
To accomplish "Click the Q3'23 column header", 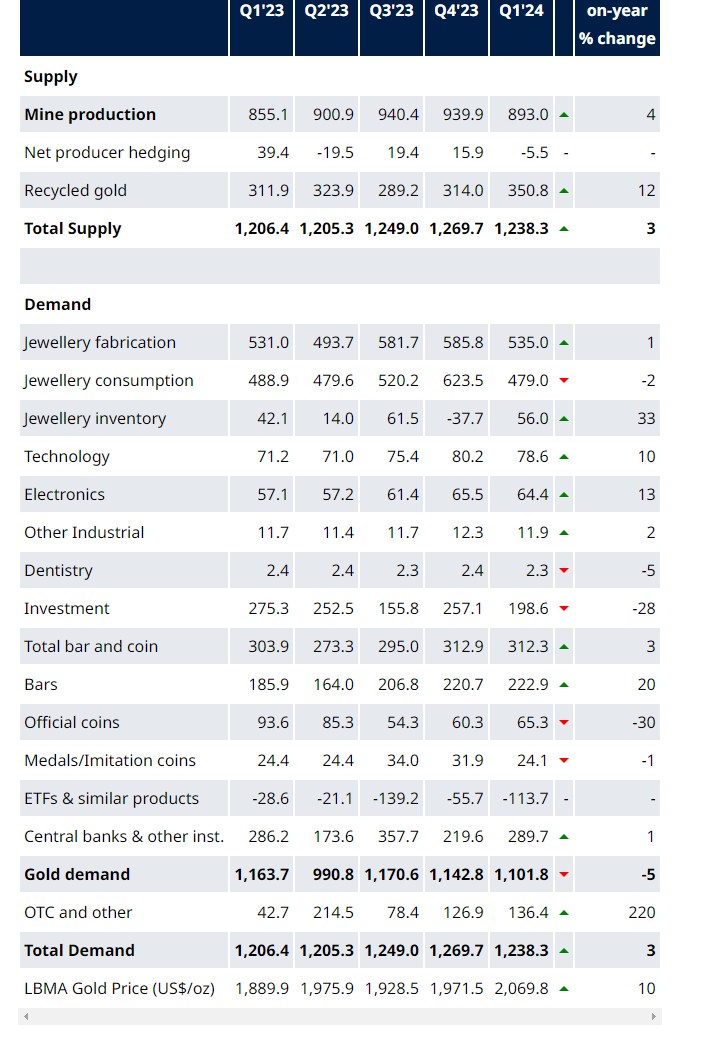I will 392,11.
